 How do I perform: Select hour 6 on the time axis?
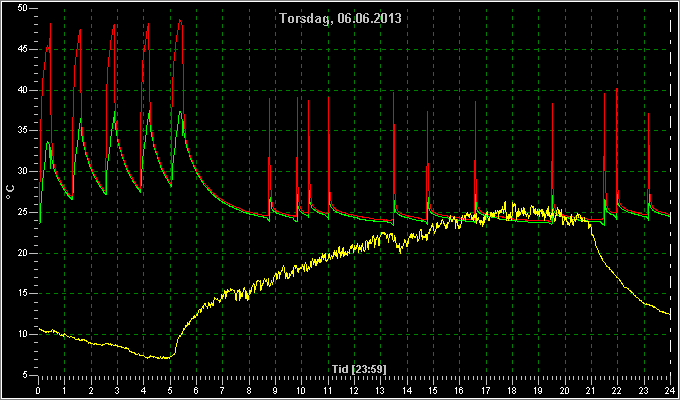point(196,390)
